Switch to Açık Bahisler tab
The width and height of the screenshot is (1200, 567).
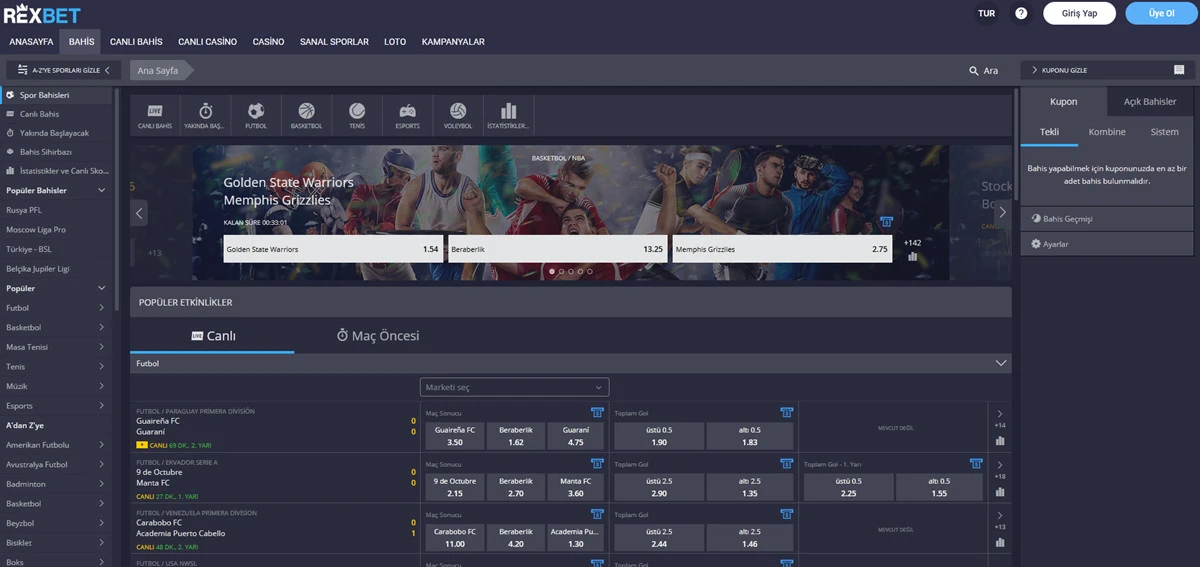1150,102
